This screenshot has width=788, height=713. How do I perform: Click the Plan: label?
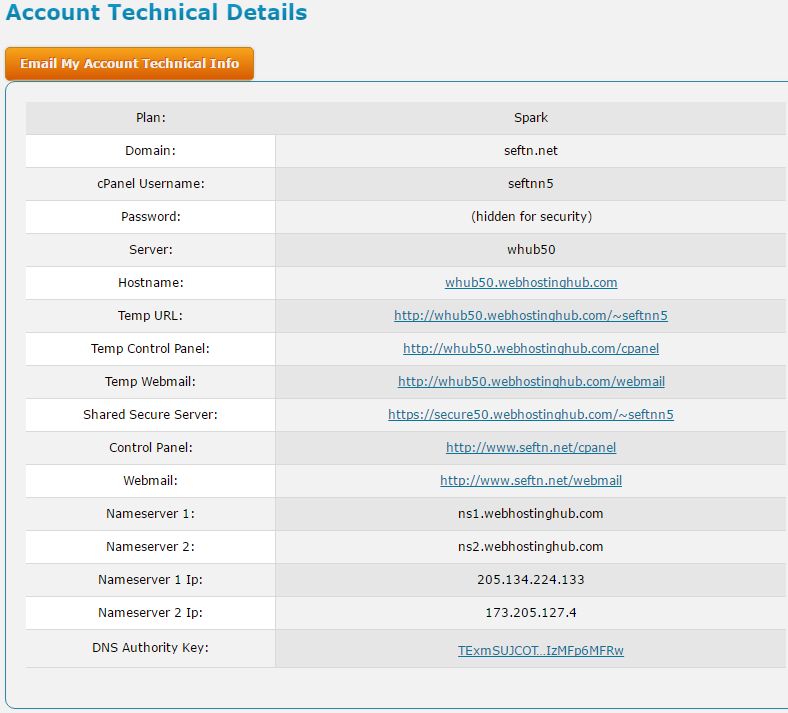(150, 118)
